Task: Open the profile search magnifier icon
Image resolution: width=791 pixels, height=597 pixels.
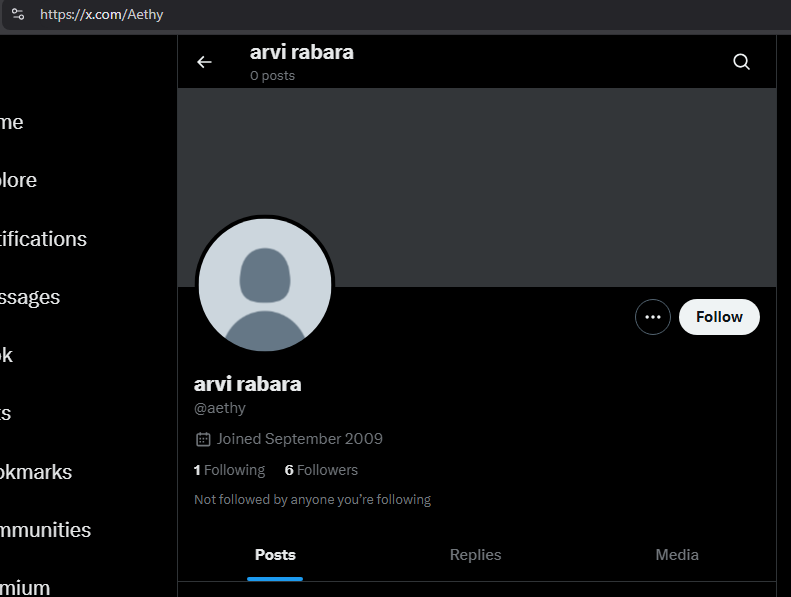Action: (741, 62)
